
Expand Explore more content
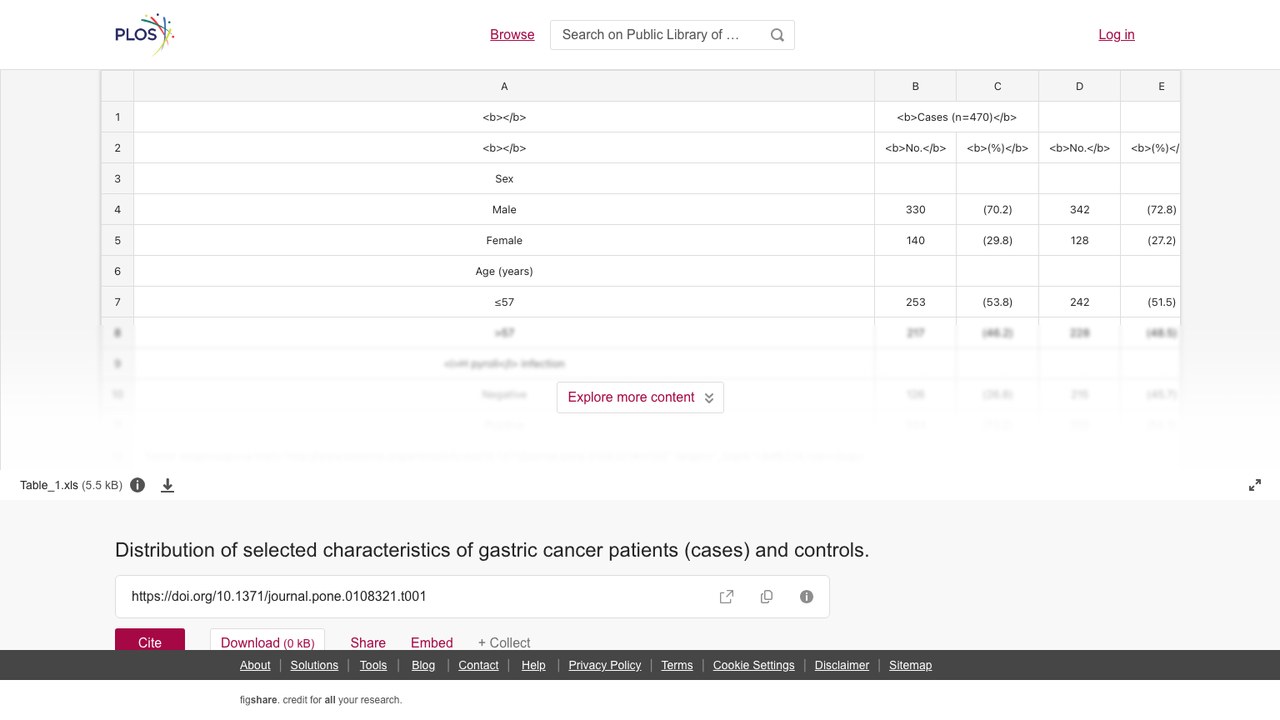click(x=640, y=397)
